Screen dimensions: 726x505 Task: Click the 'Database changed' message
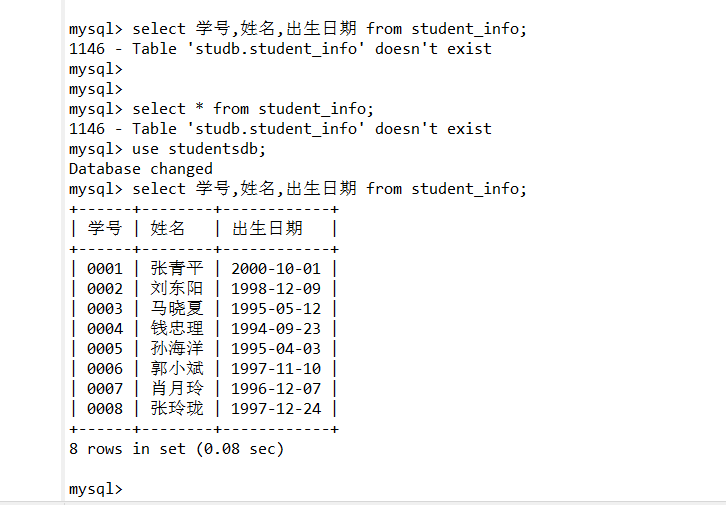140,169
